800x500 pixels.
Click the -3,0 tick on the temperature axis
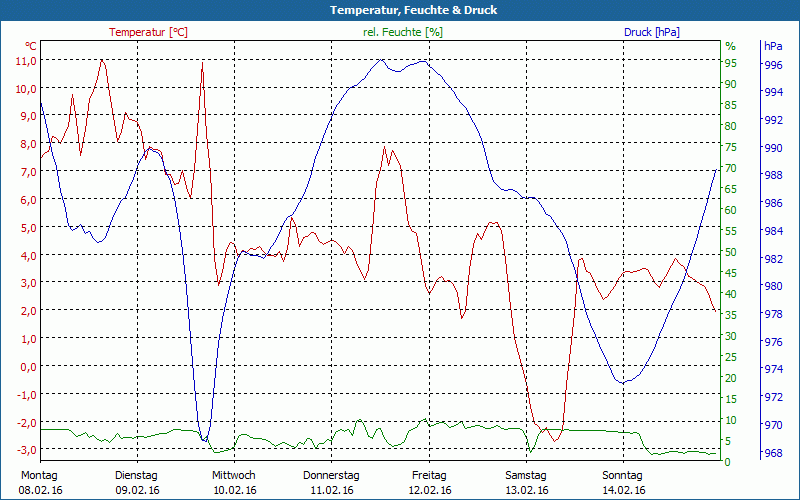26,450
